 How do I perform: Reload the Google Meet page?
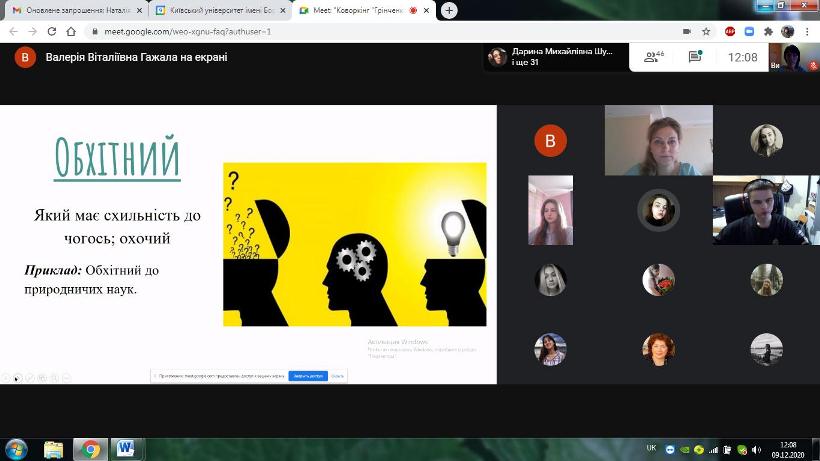pyautogui.click(x=54, y=31)
